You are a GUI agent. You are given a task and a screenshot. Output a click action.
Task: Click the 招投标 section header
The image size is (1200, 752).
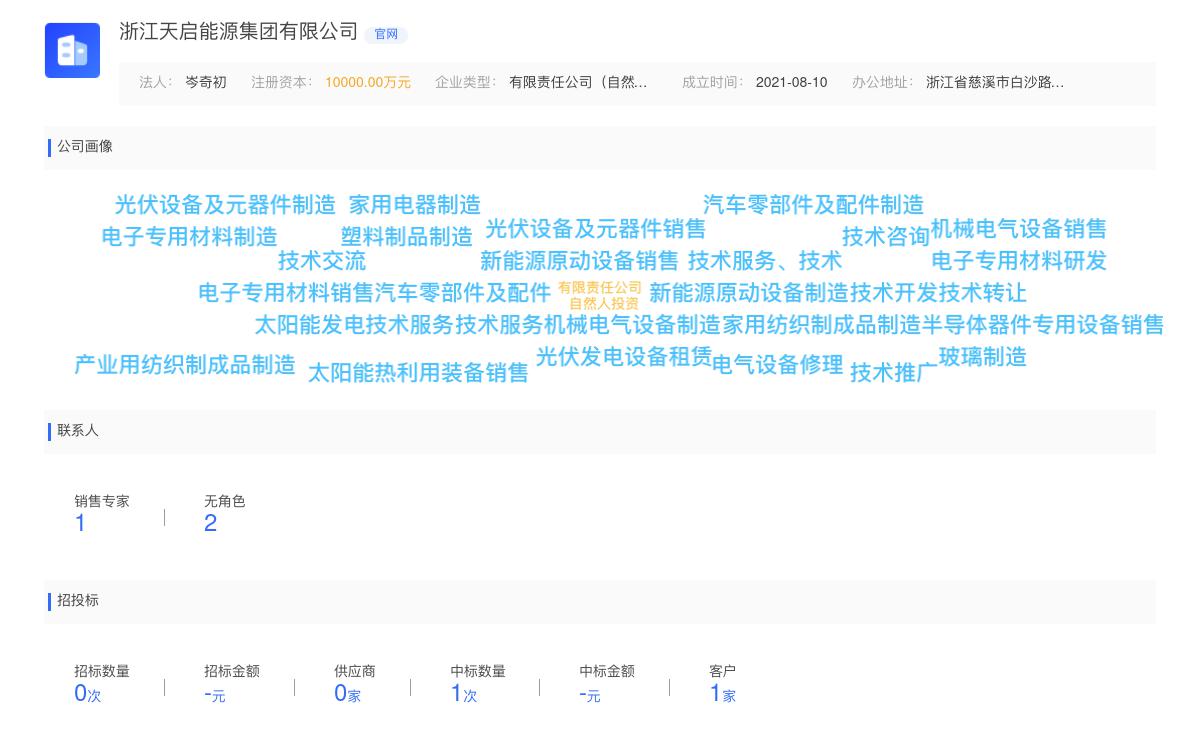coord(76,601)
